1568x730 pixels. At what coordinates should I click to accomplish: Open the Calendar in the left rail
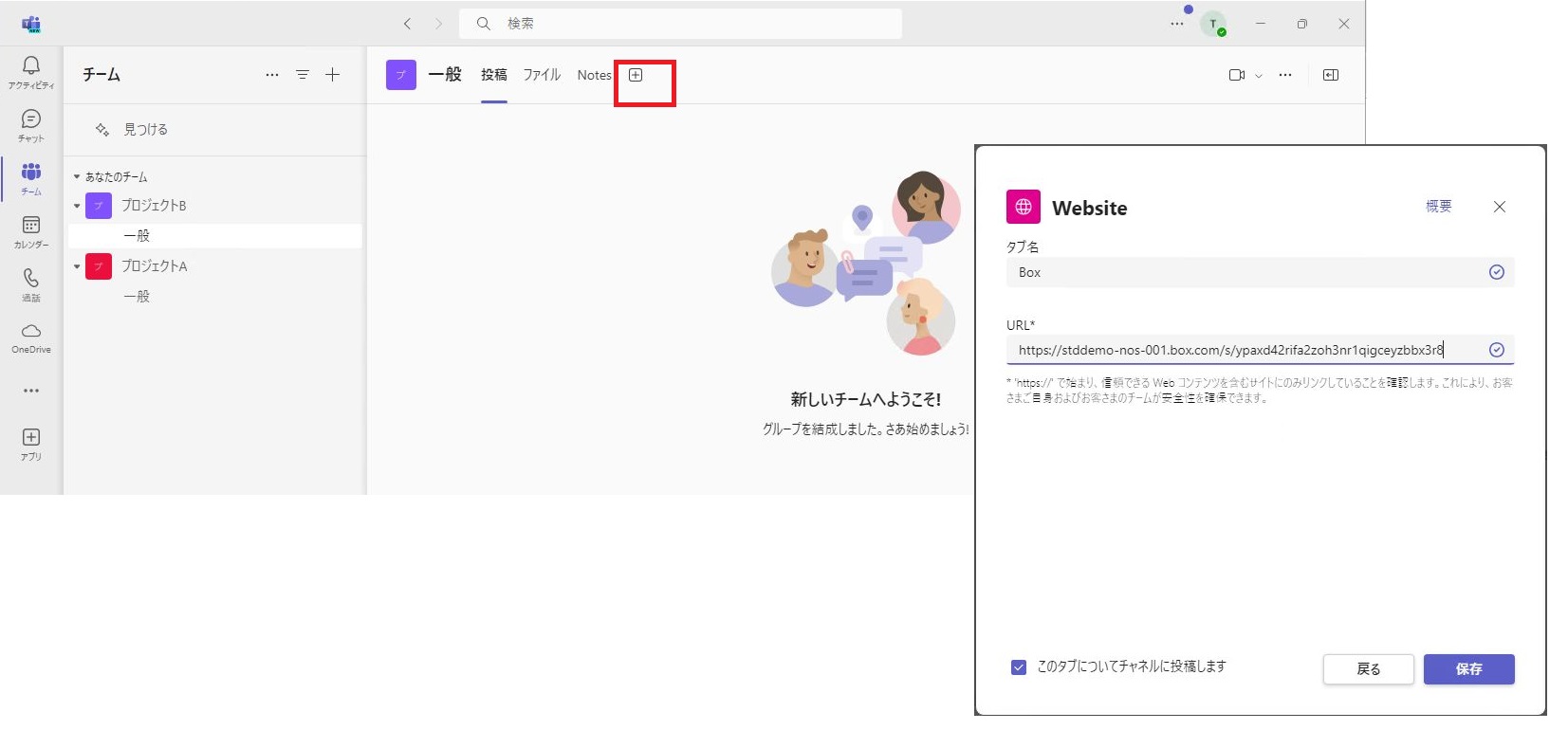tap(31, 231)
